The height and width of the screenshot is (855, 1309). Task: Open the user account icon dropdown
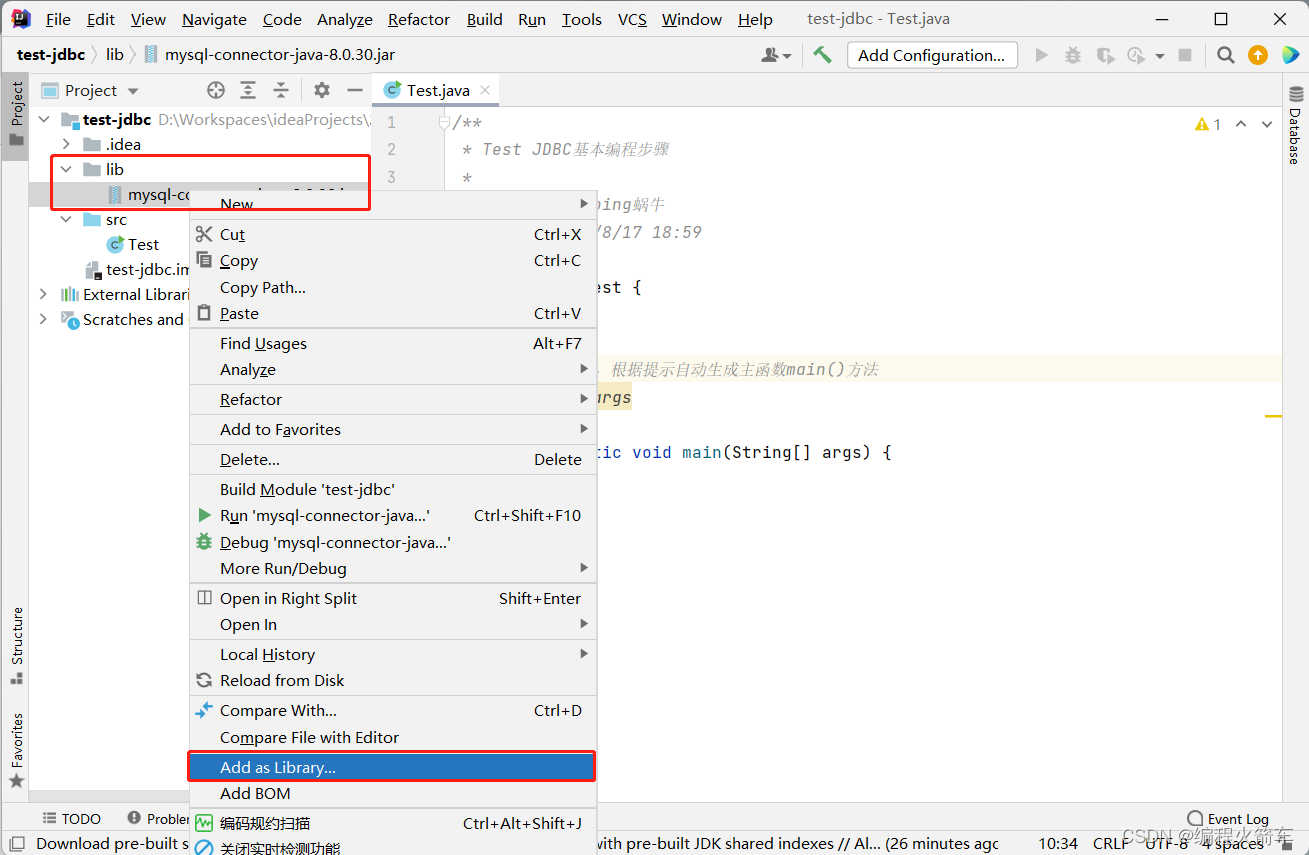[x=776, y=55]
